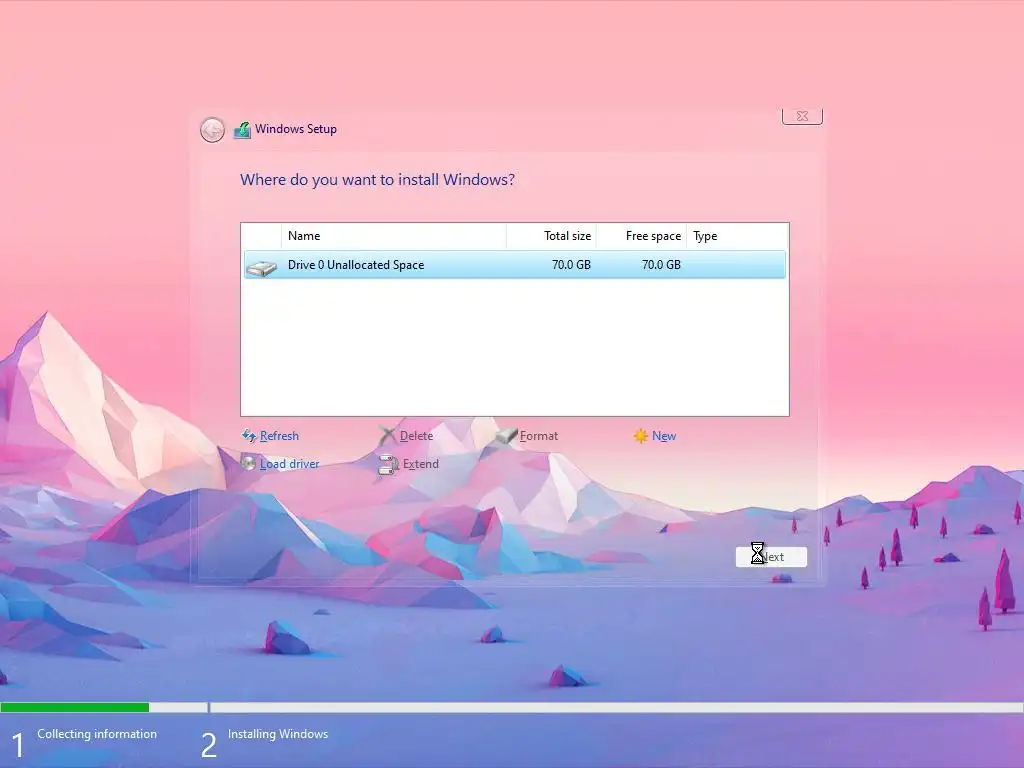The width and height of the screenshot is (1024, 768).
Task: Click the green setup progress bar
Action: pos(74,707)
